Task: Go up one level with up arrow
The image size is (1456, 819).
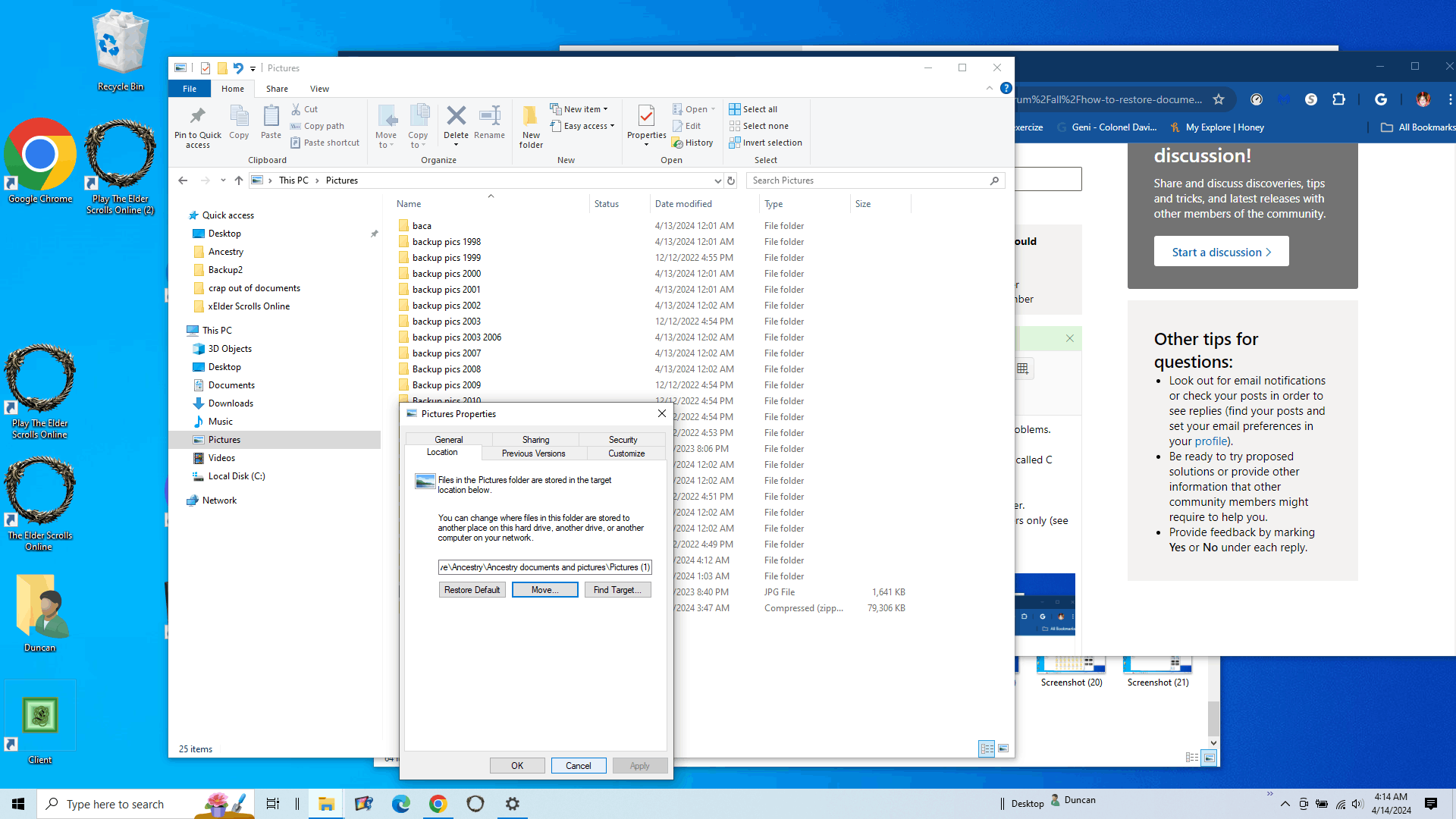Action: click(239, 180)
